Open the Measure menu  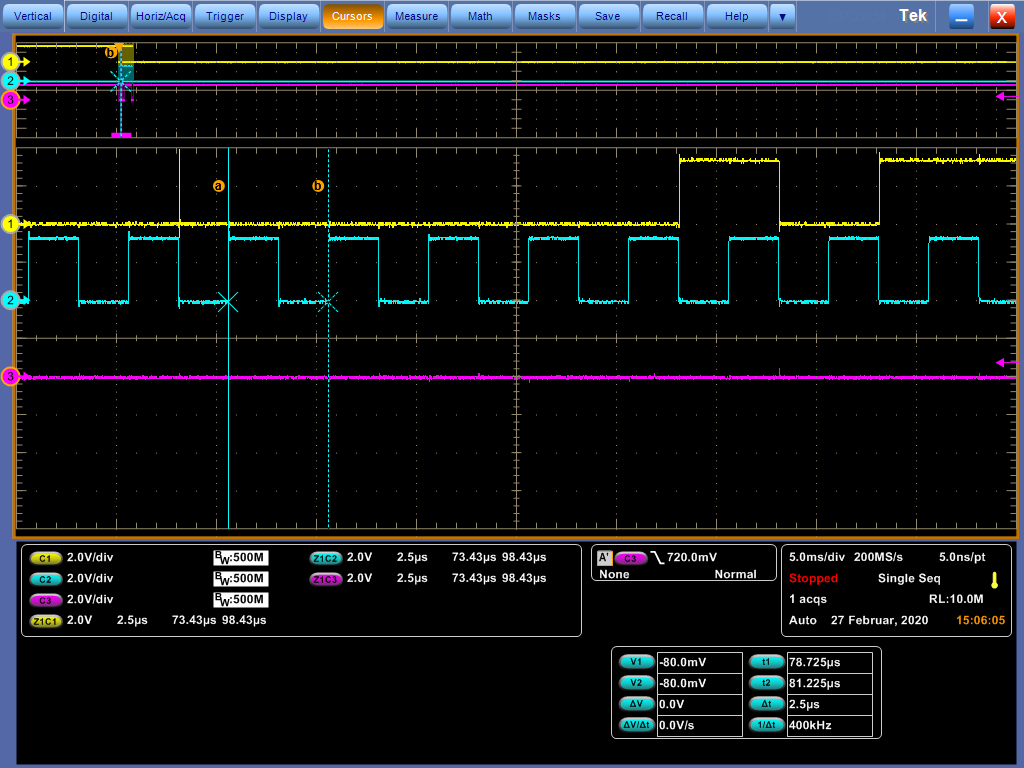(x=416, y=16)
